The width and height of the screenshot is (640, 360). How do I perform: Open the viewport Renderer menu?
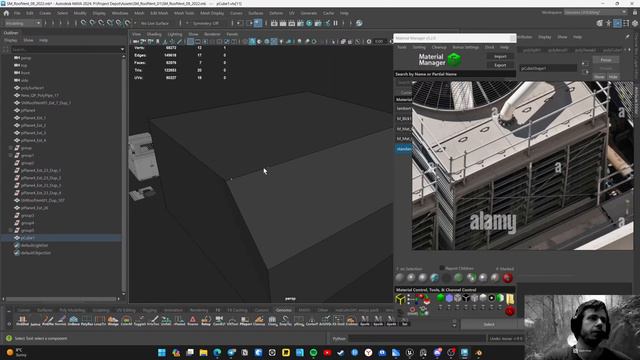pyautogui.click(x=212, y=34)
